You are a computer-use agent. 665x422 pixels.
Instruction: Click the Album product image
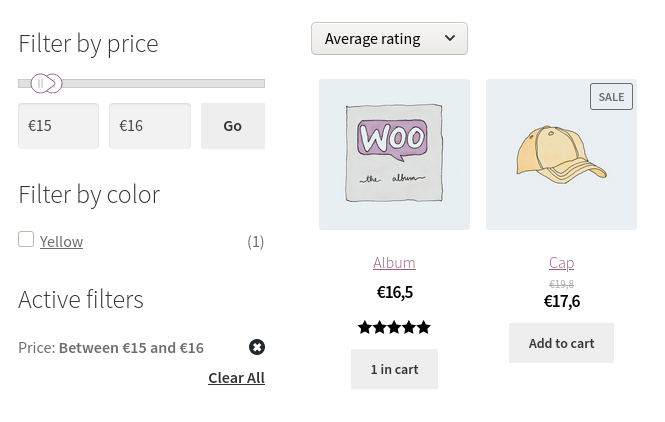(394, 155)
